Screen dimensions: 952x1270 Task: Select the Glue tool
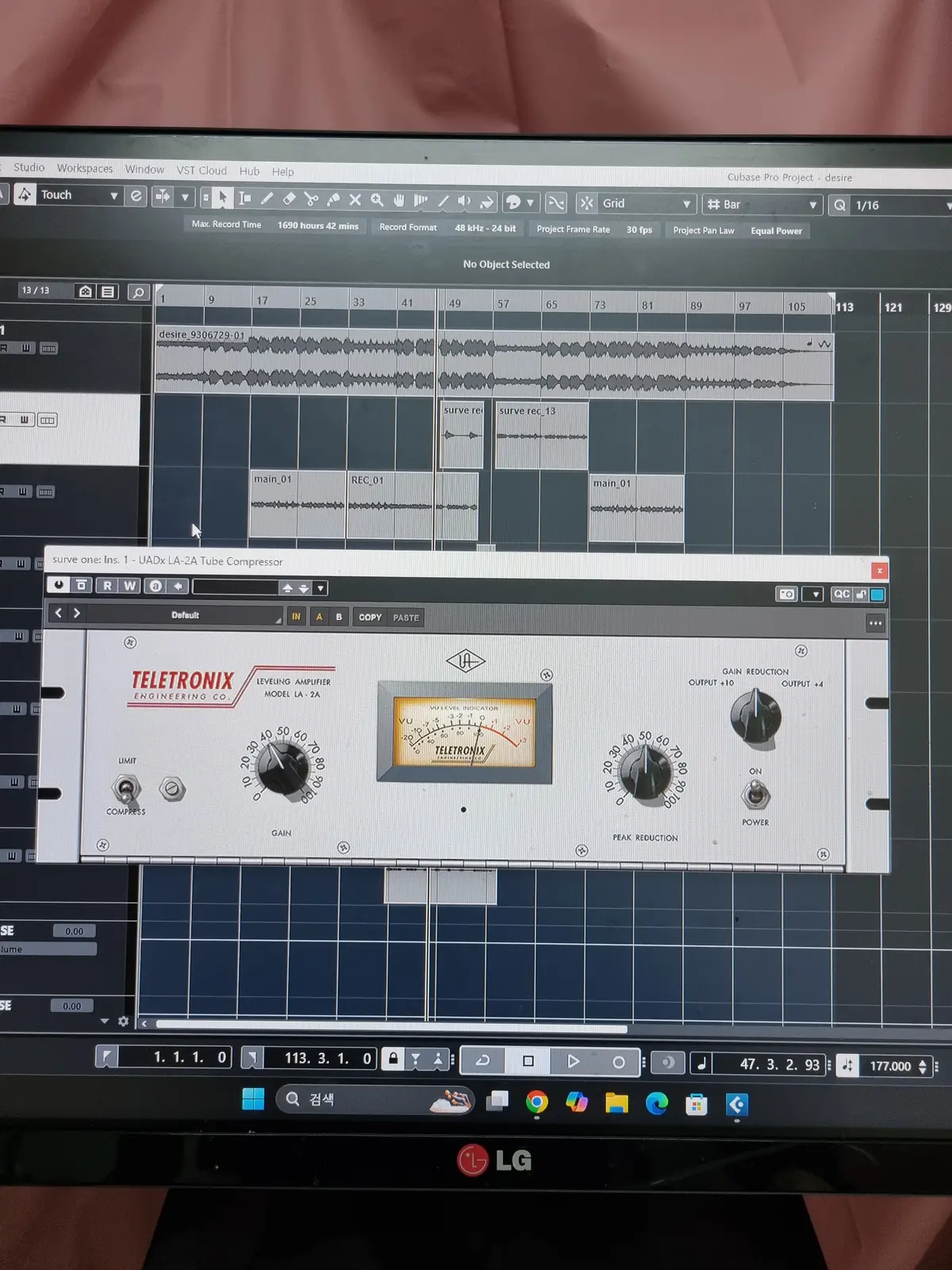[333, 199]
